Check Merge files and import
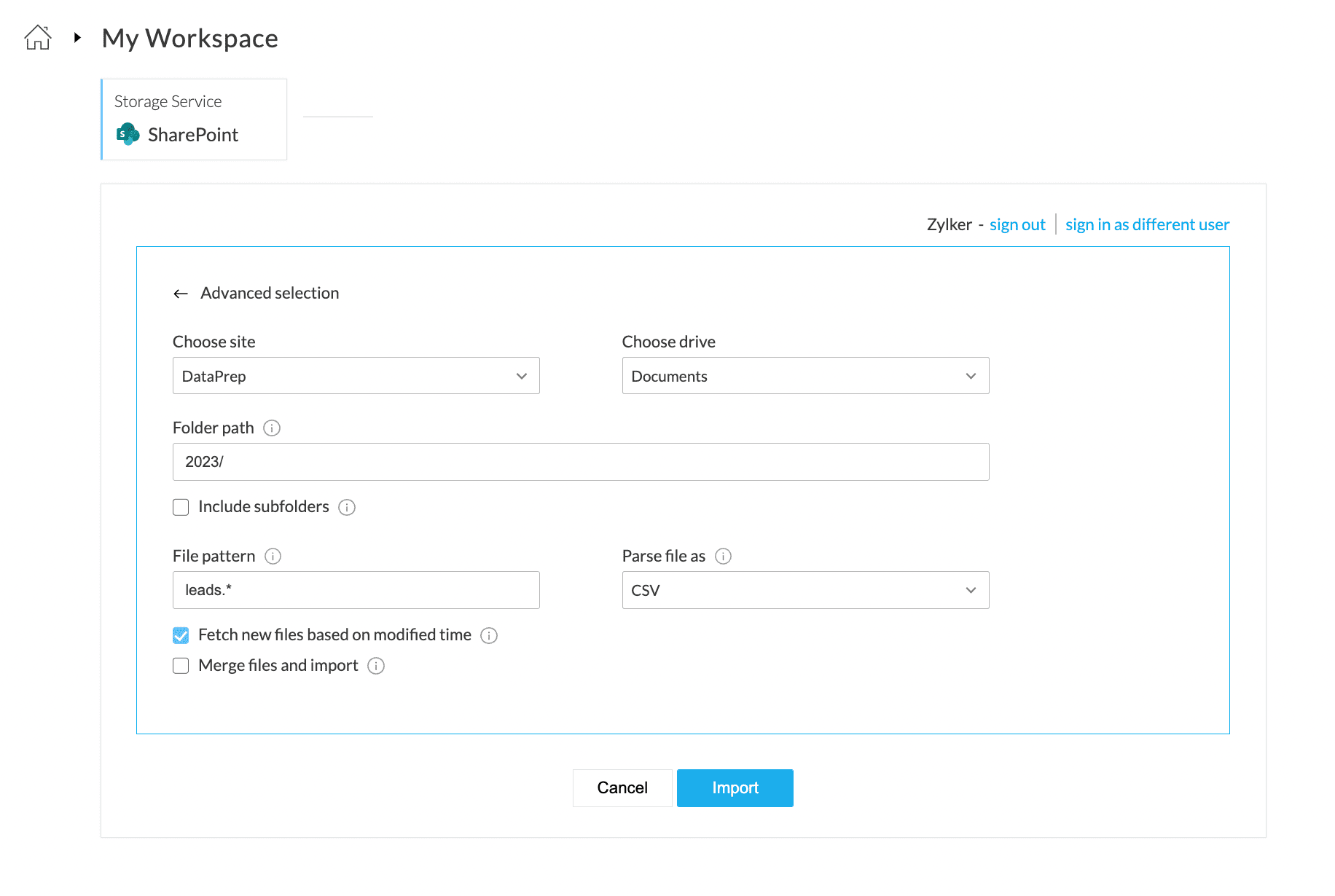The image size is (1335, 896). coord(181,666)
